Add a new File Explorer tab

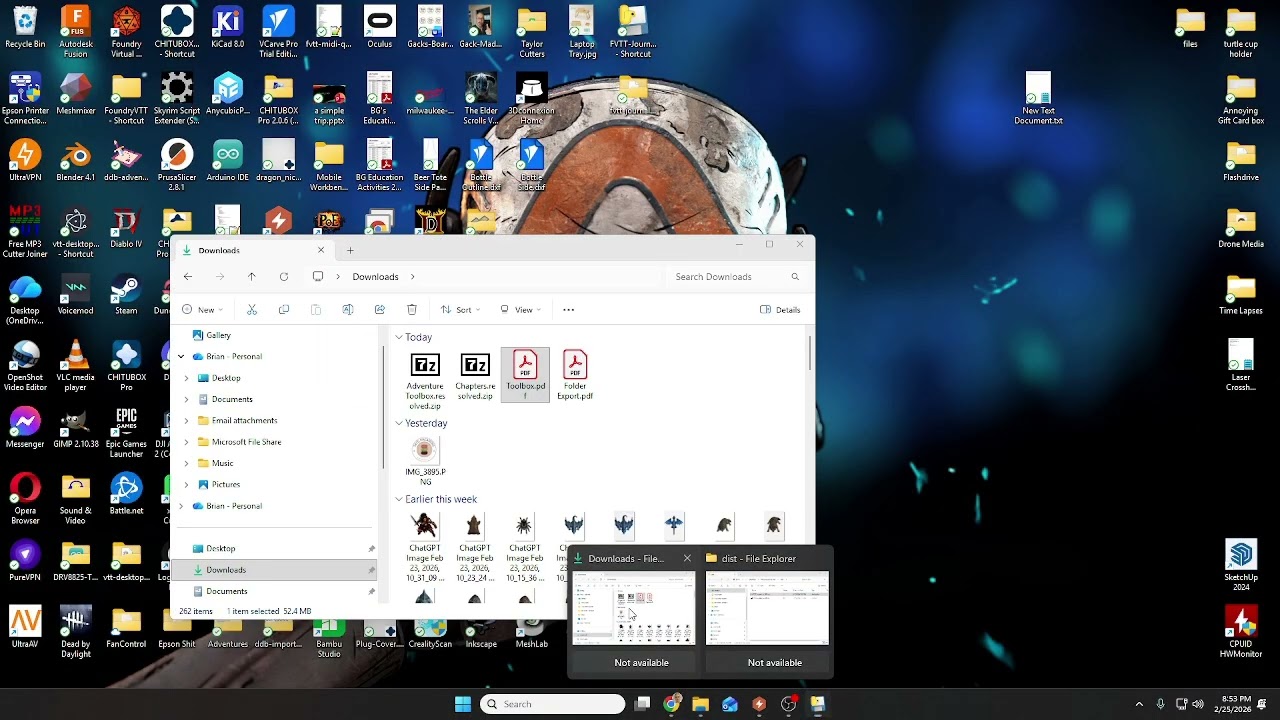(350, 250)
